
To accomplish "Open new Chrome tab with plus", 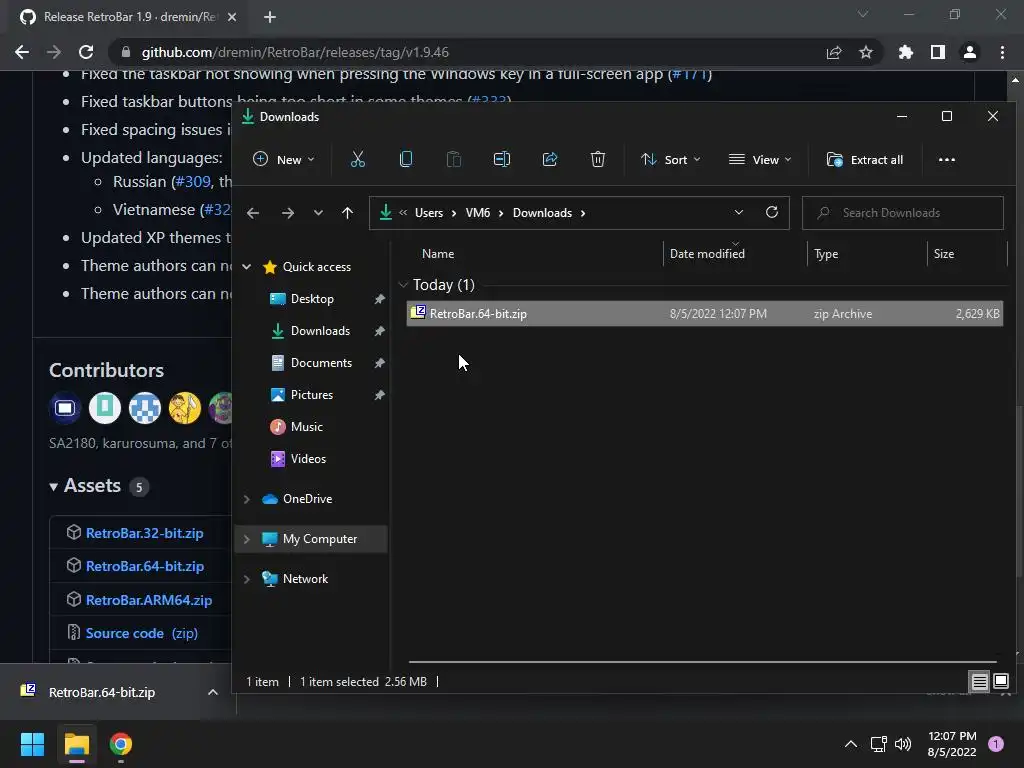I will pyautogui.click(x=270, y=17).
